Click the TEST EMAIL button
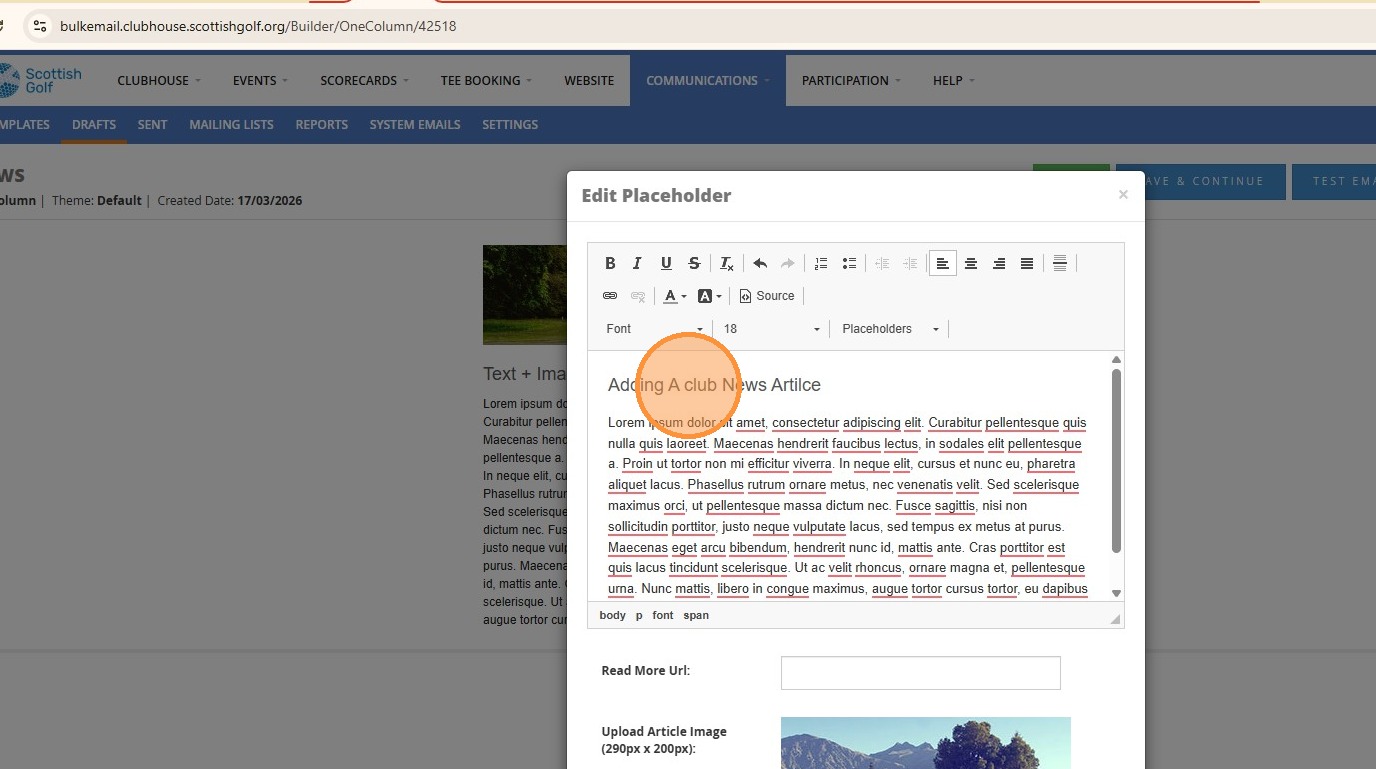 [x=1334, y=181]
